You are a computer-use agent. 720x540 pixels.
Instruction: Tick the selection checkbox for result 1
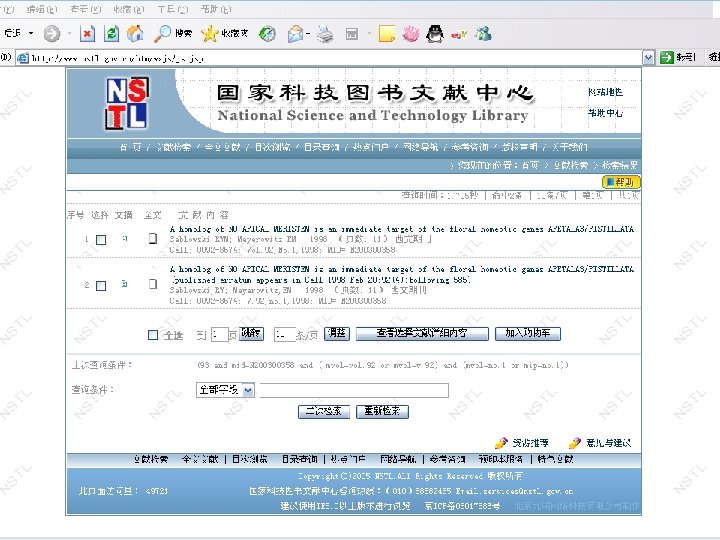click(x=101, y=240)
